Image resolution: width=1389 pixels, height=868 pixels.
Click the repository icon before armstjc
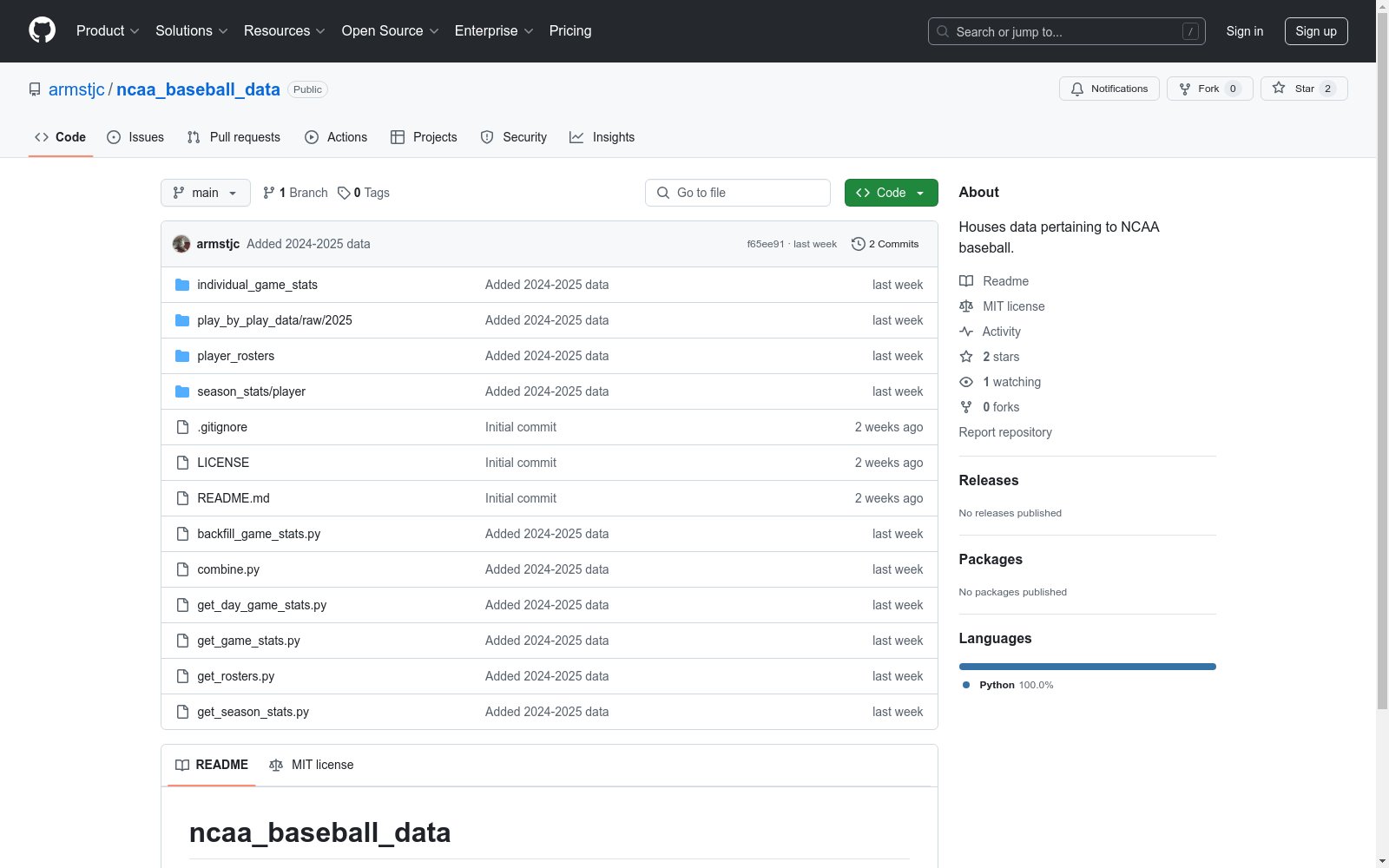tap(35, 89)
